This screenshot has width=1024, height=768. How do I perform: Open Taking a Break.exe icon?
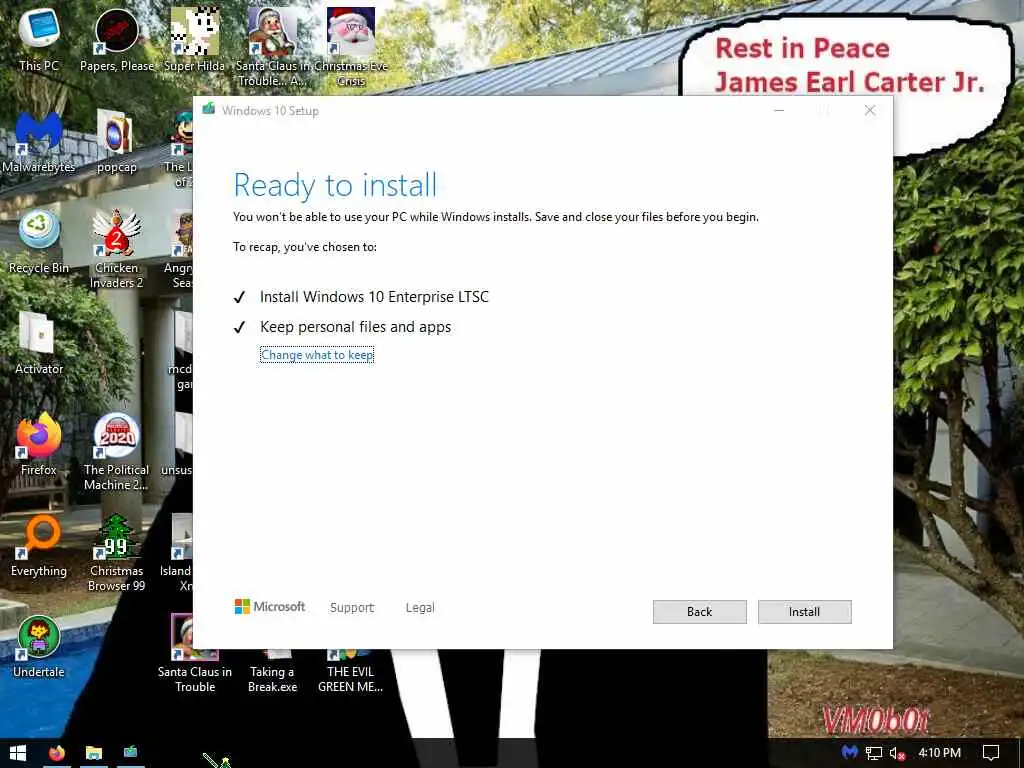tap(272, 670)
